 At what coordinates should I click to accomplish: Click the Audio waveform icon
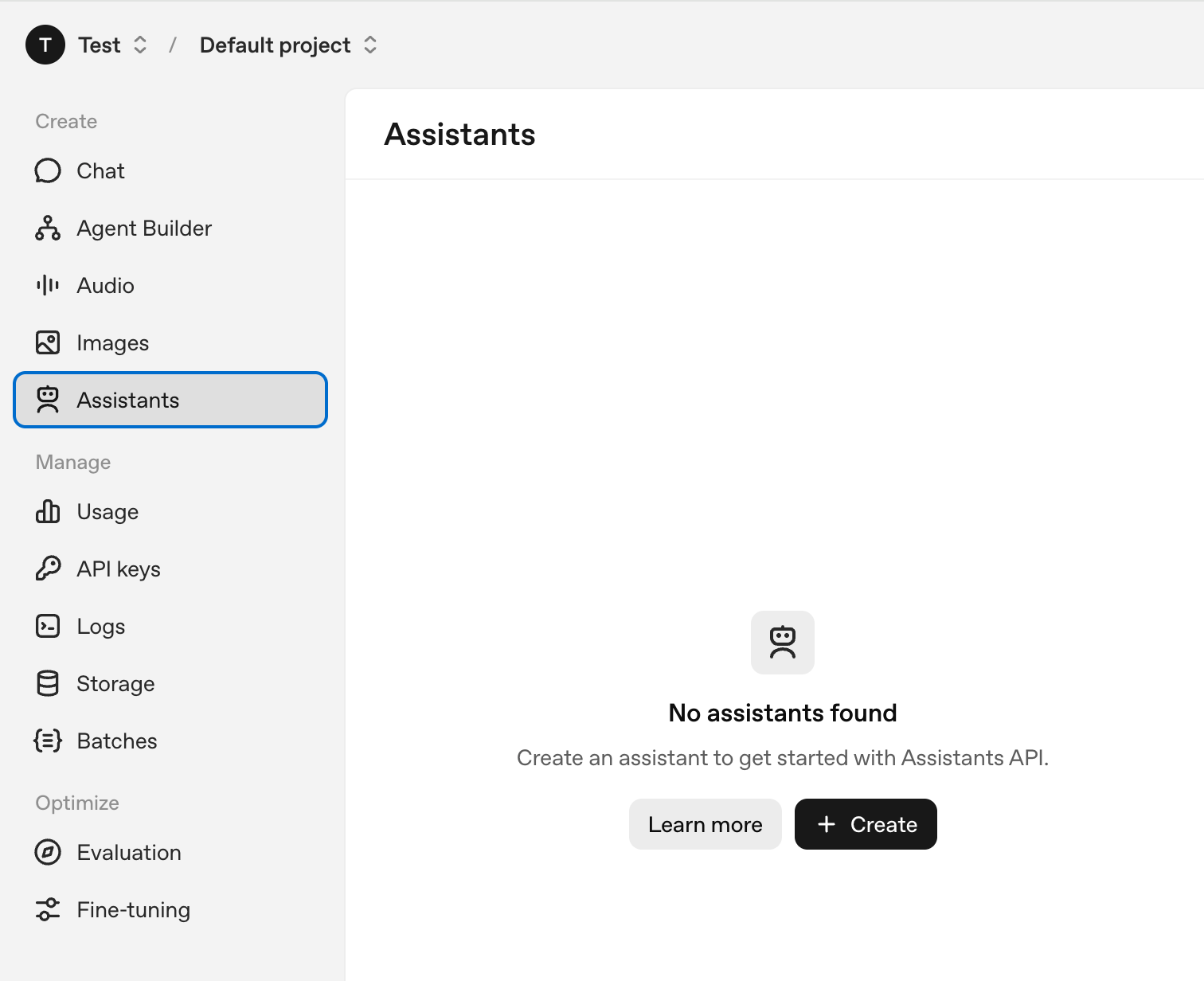(x=48, y=286)
